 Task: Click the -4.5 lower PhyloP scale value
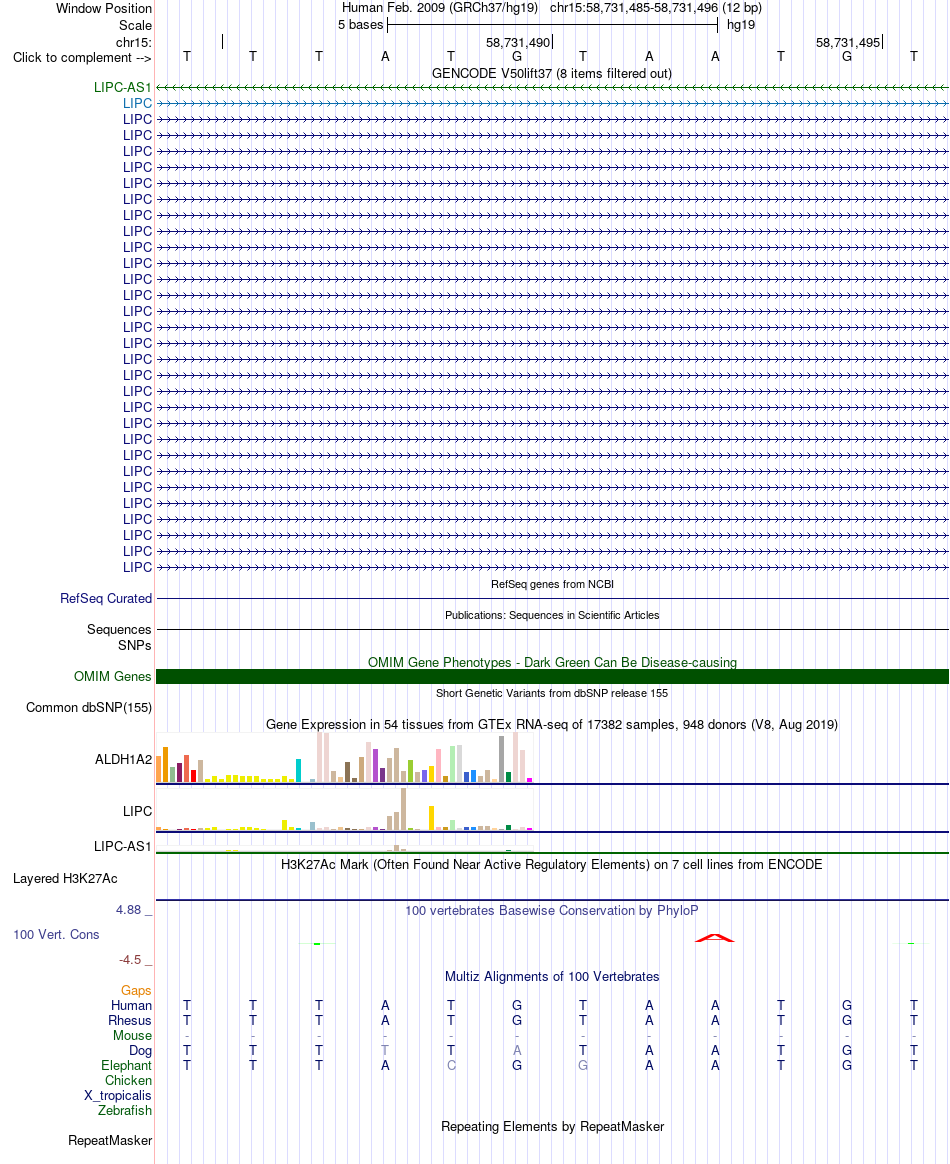click(130, 960)
